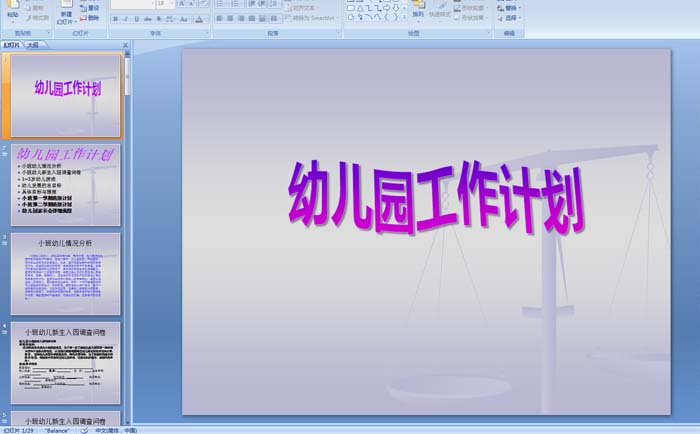Click Convert to SmartArt button
700x434 pixels.
point(311,18)
